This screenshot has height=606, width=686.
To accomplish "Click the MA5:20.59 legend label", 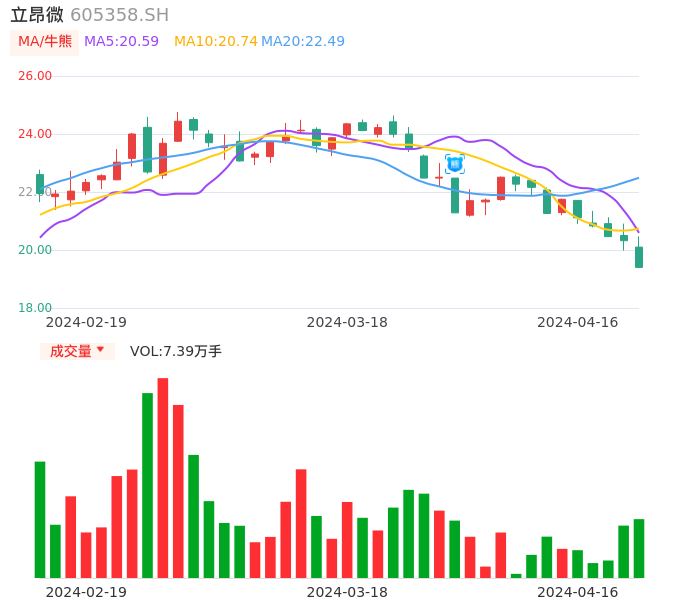I will pos(121,41).
